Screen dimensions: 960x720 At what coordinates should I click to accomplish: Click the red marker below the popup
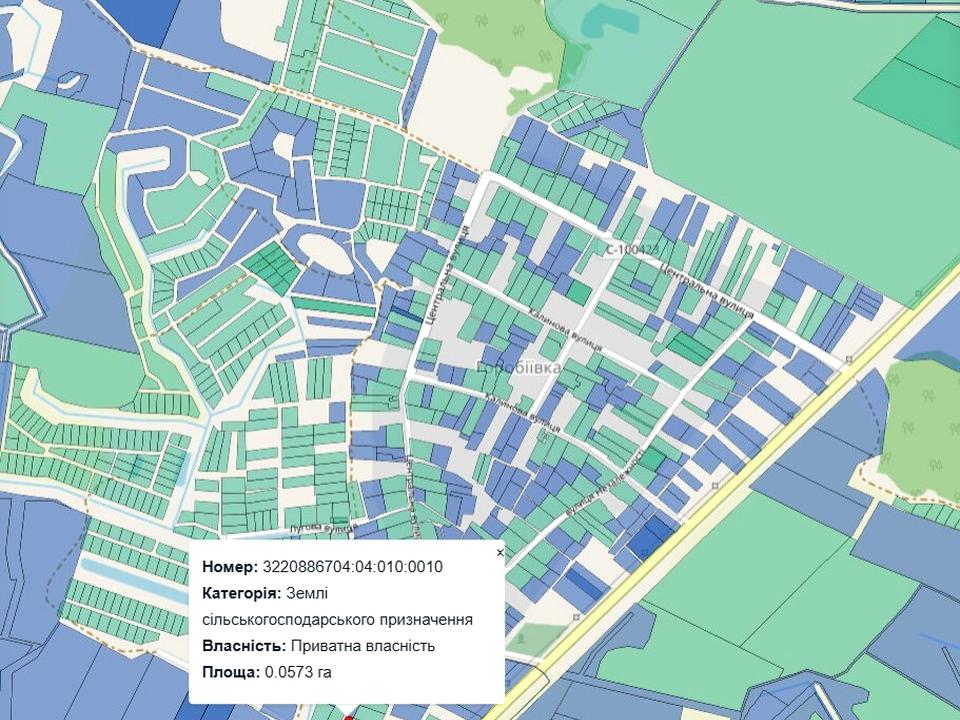348,716
